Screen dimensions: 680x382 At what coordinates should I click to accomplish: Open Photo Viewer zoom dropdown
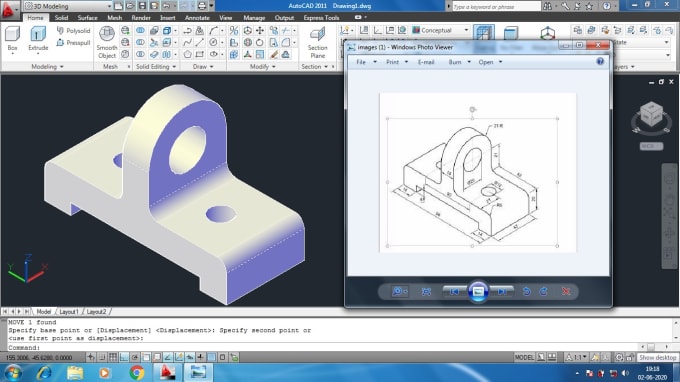pyautogui.click(x=399, y=291)
